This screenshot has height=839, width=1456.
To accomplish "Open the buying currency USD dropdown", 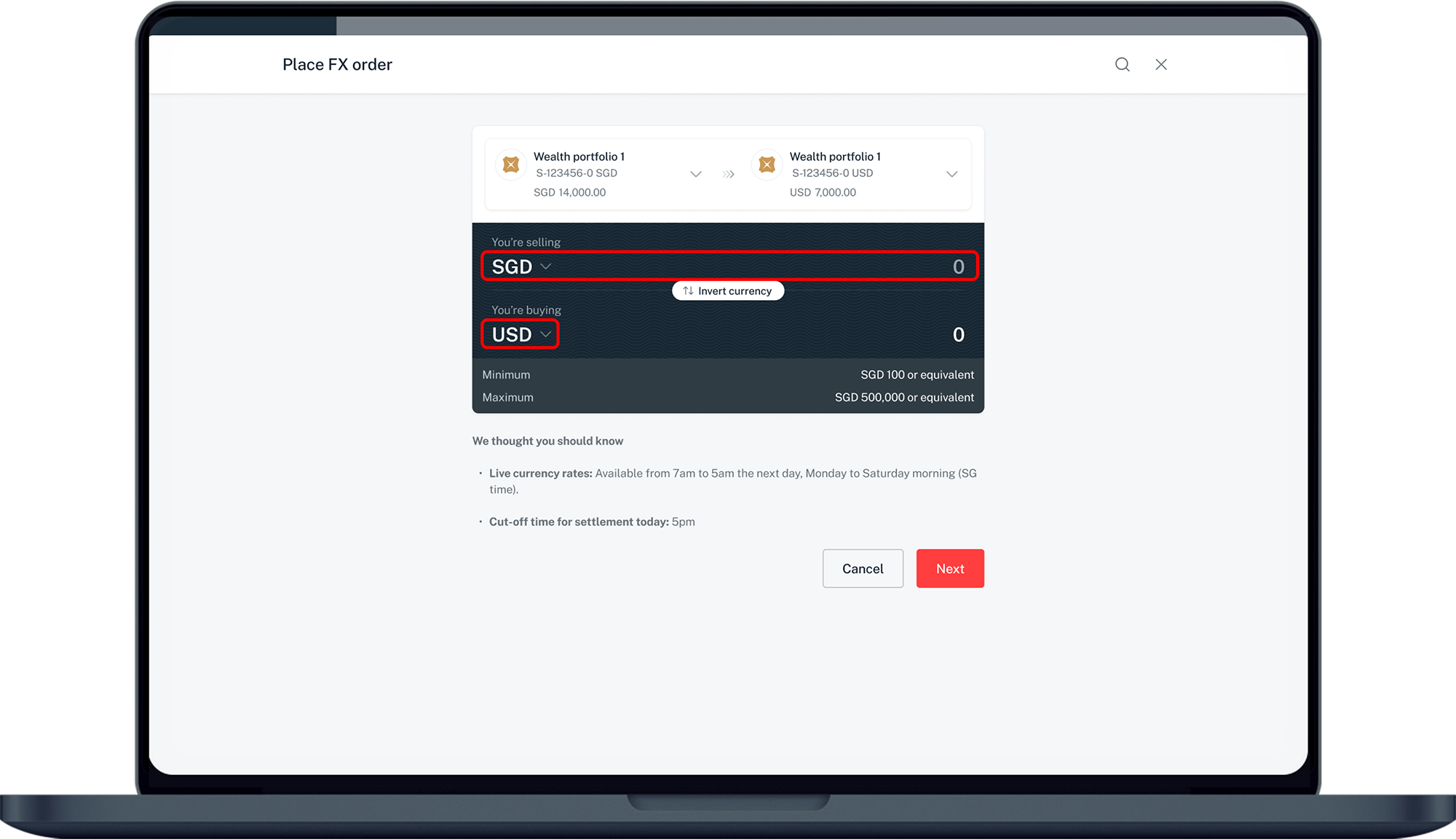I will coord(521,334).
